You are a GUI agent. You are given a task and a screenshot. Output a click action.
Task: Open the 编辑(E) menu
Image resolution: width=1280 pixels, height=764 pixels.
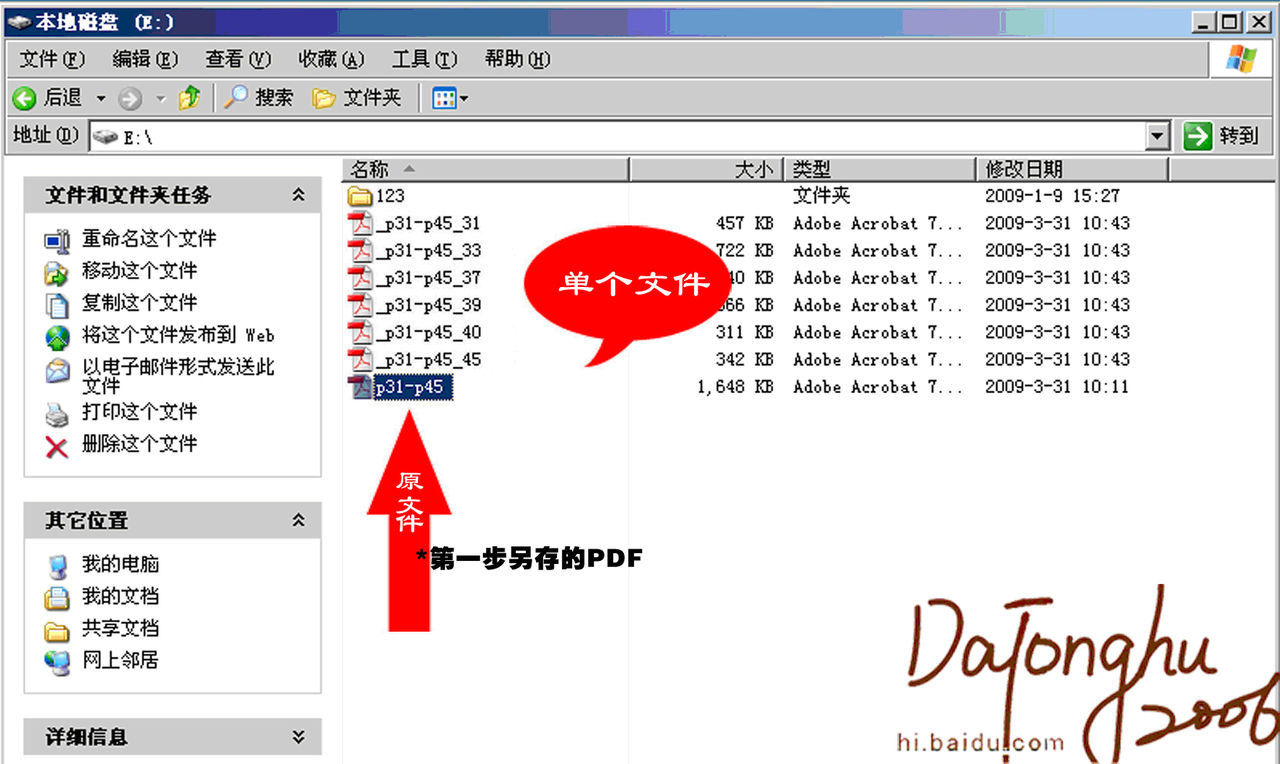pos(145,59)
